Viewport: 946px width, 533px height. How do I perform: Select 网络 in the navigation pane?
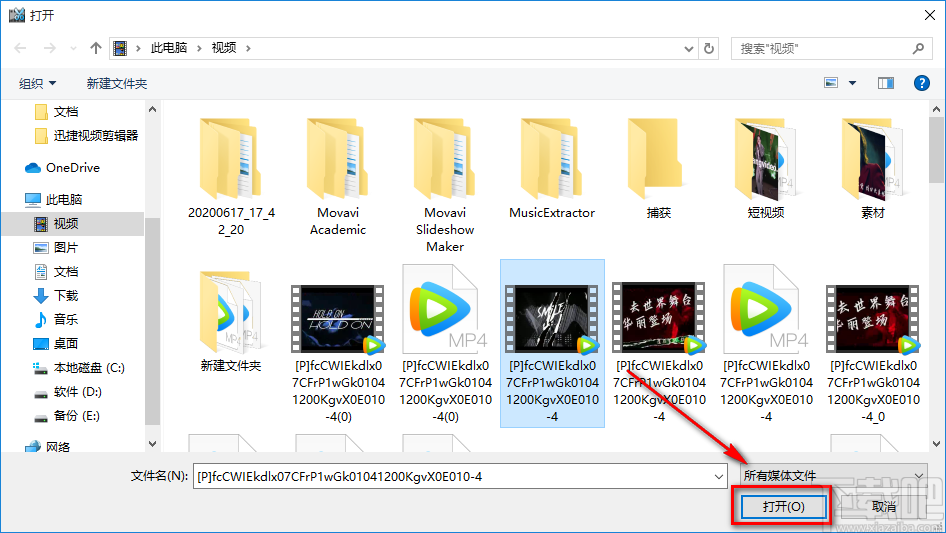[48, 447]
